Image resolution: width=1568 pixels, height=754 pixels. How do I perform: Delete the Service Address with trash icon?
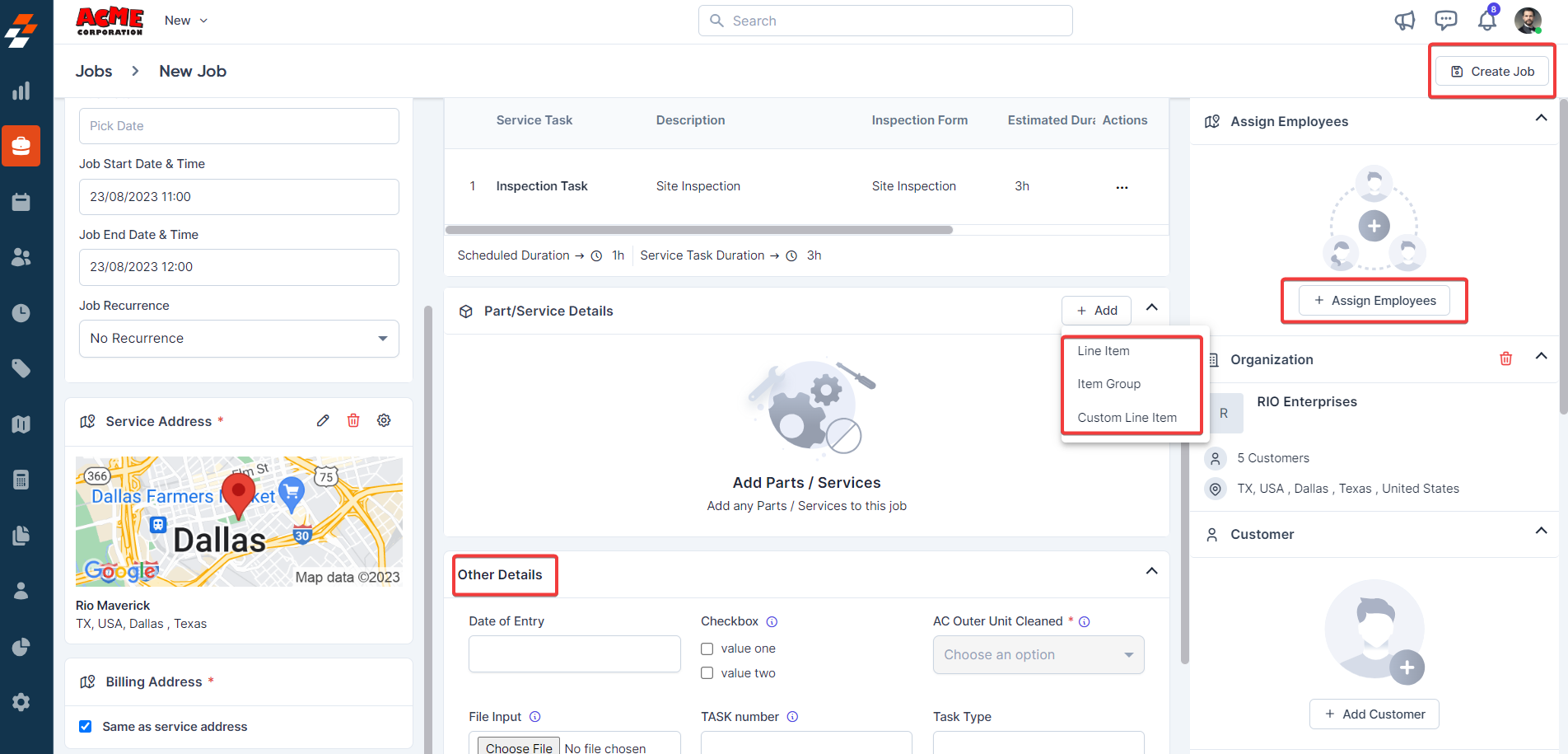tap(353, 421)
